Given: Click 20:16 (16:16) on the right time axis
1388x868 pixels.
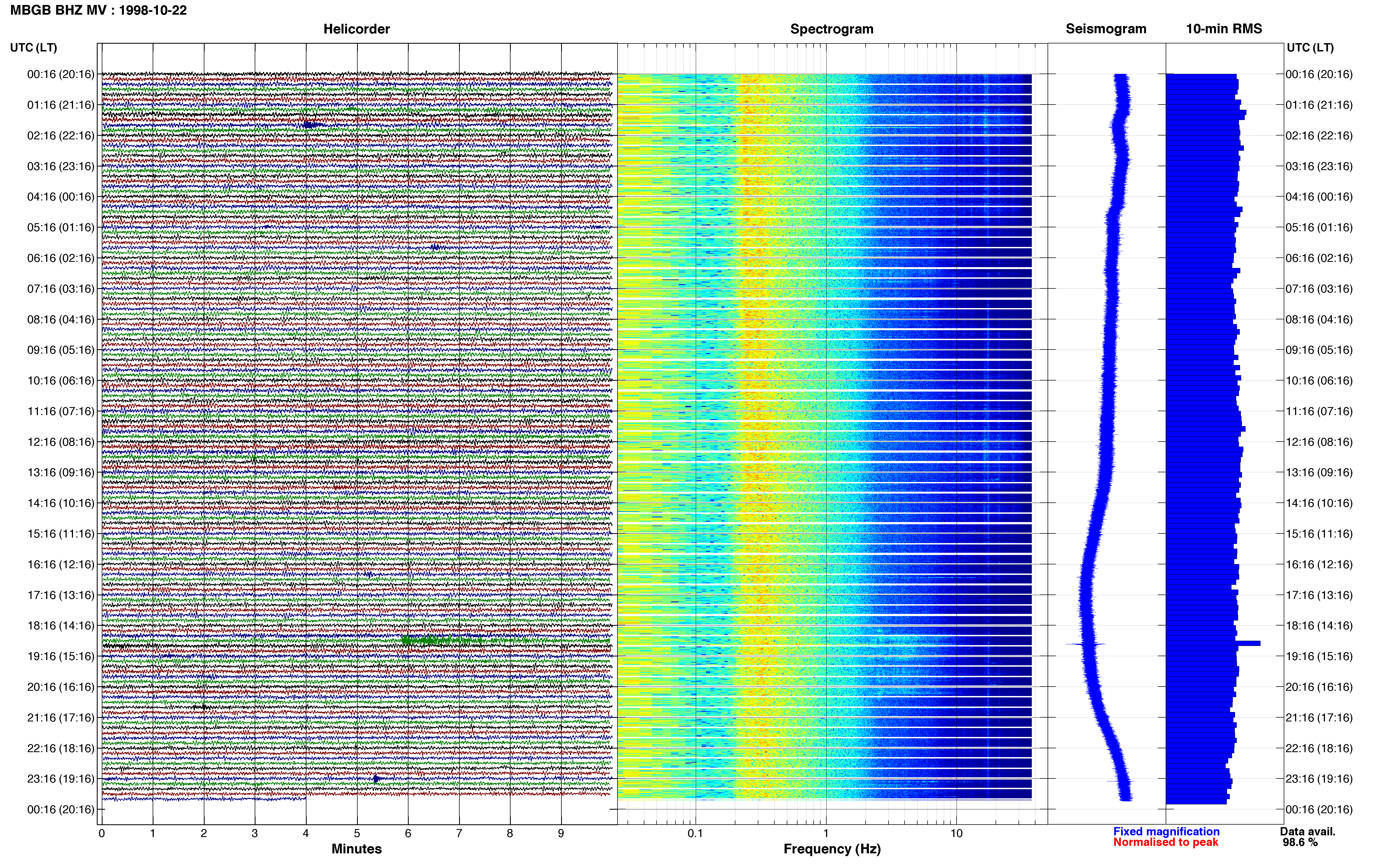Looking at the screenshot, I should [1319, 687].
